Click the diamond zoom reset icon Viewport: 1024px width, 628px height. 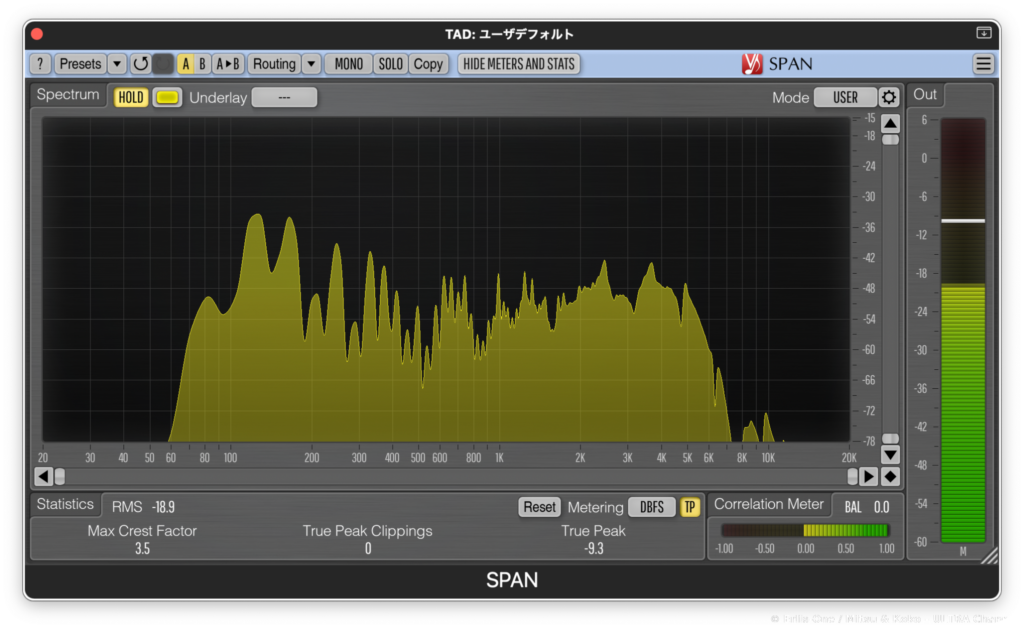point(890,477)
